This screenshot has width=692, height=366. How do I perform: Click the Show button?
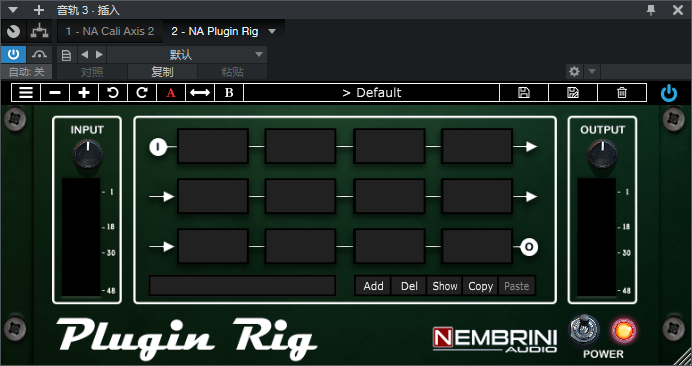(x=445, y=286)
